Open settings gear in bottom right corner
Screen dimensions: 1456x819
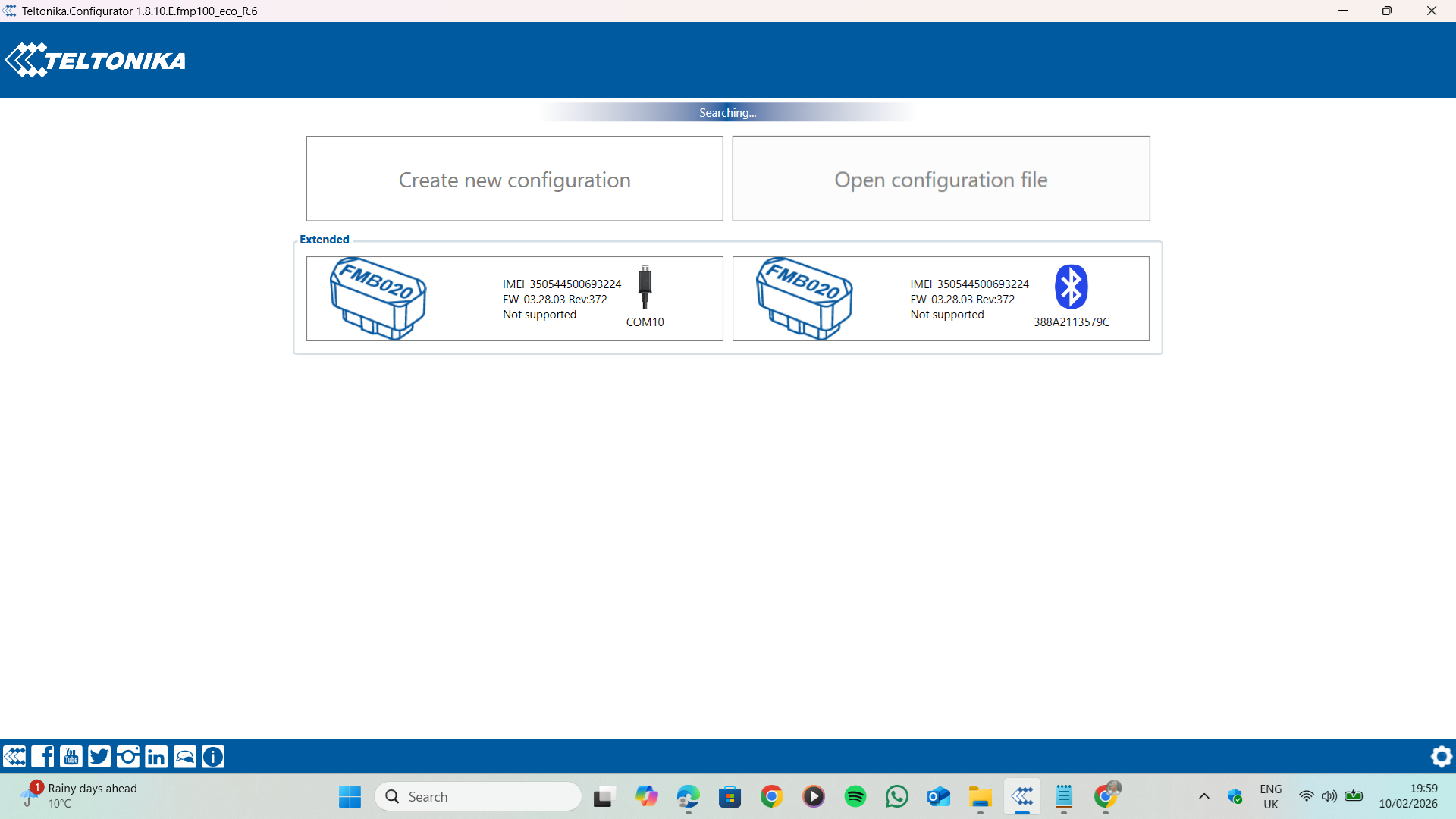[1441, 756]
